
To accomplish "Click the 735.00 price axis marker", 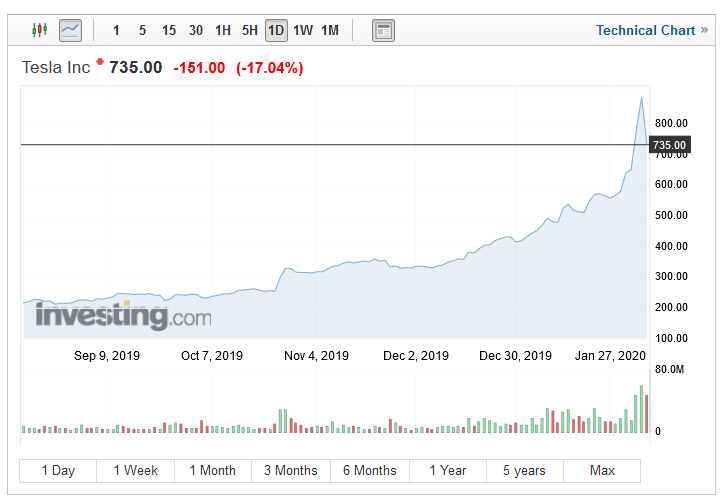I will pos(670,145).
